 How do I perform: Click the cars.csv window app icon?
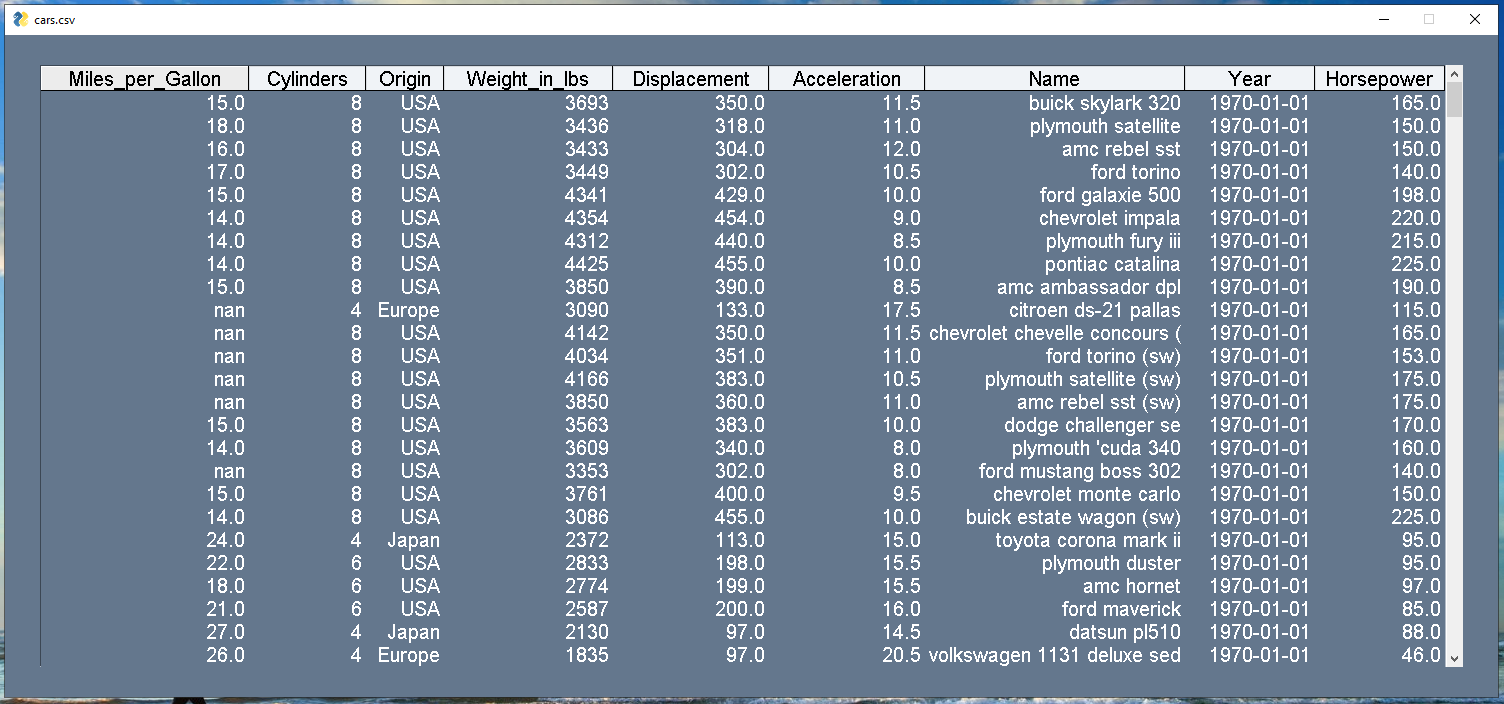click(x=20, y=19)
